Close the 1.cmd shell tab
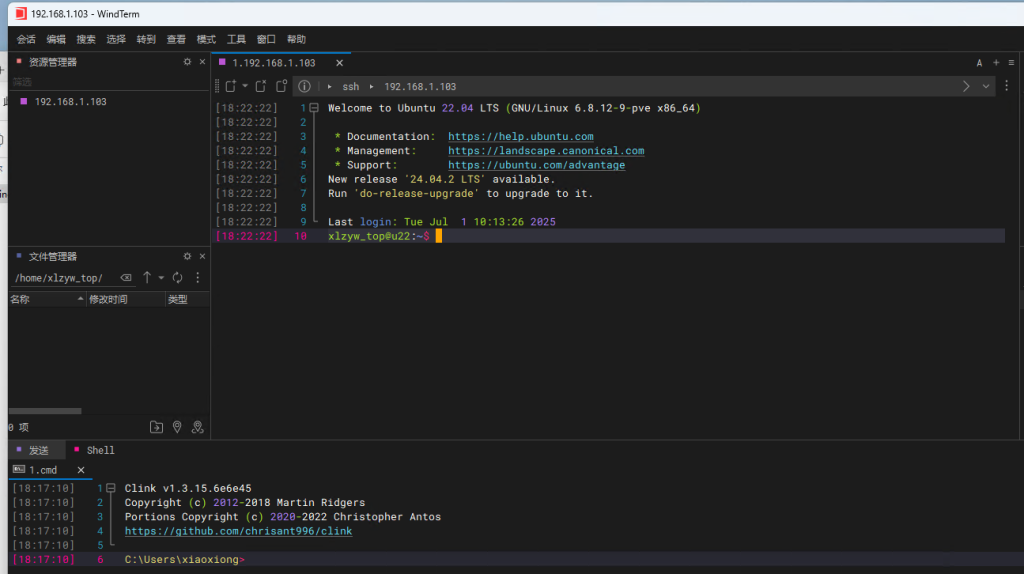This screenshot has width=1024, height=574. click(81, 470)
